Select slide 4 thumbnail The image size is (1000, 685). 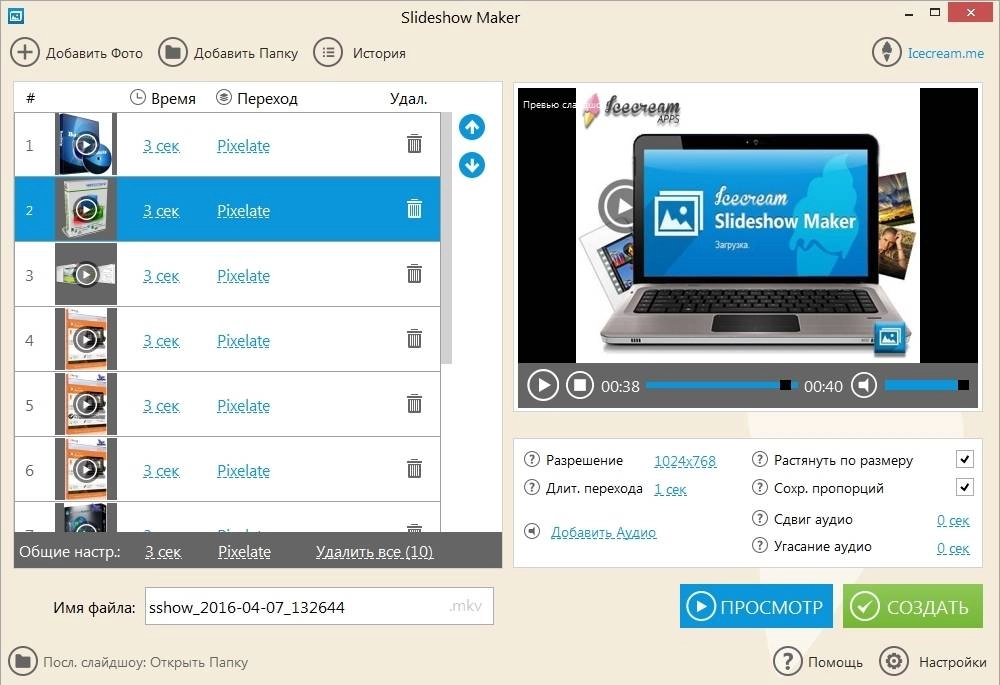[x=86, y=339]
